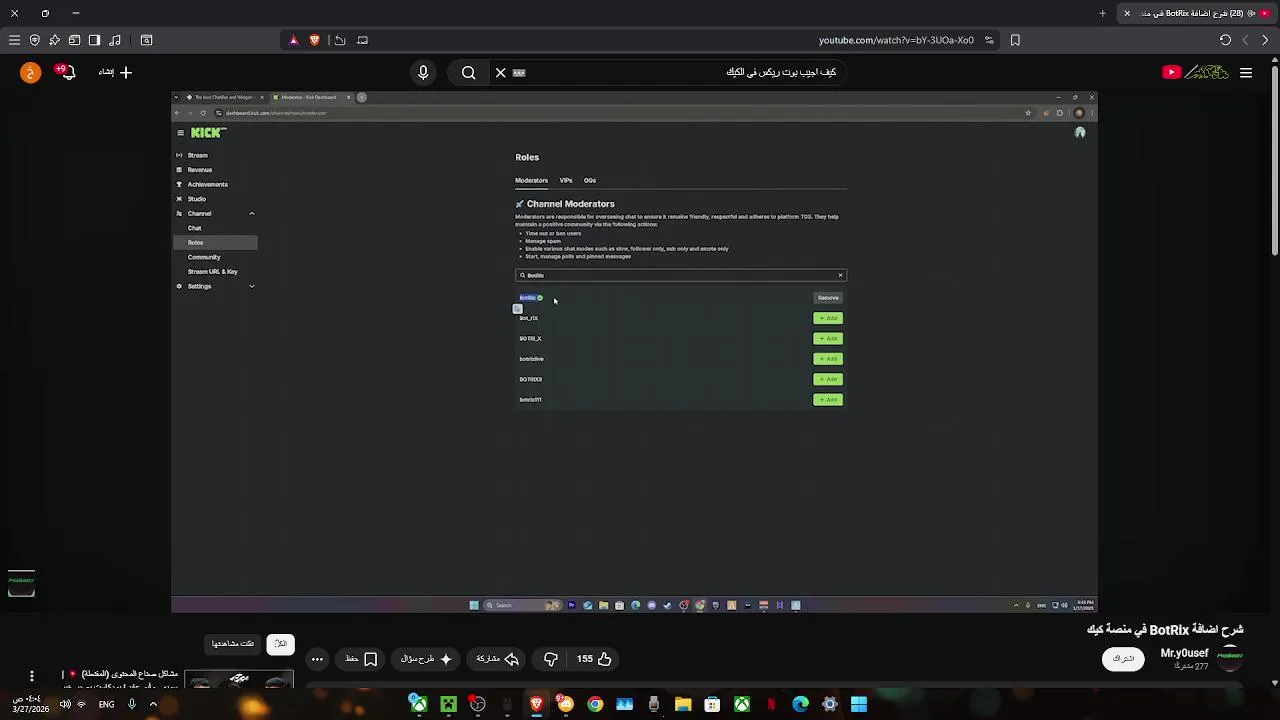
Task: Open Revenue in Kick sidebar
Action: 199,170
